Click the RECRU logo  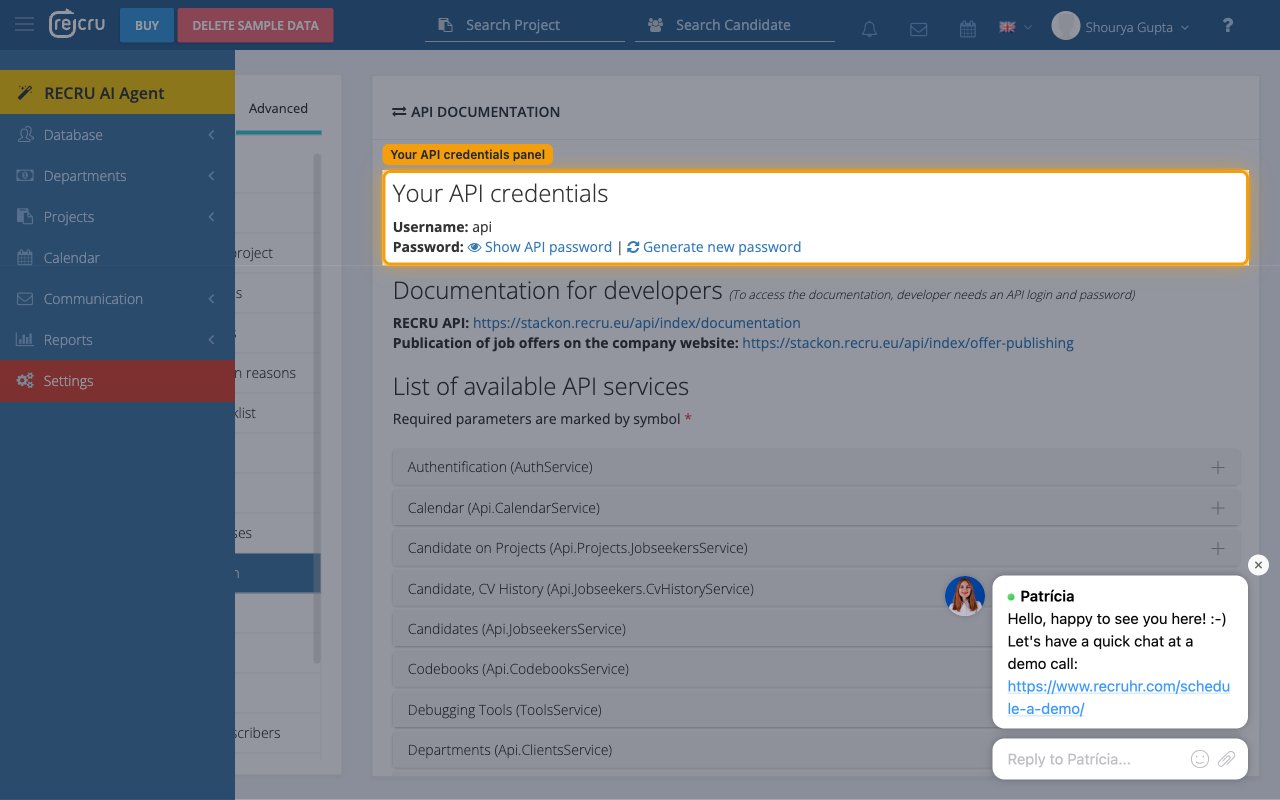[x=76, y=24]
